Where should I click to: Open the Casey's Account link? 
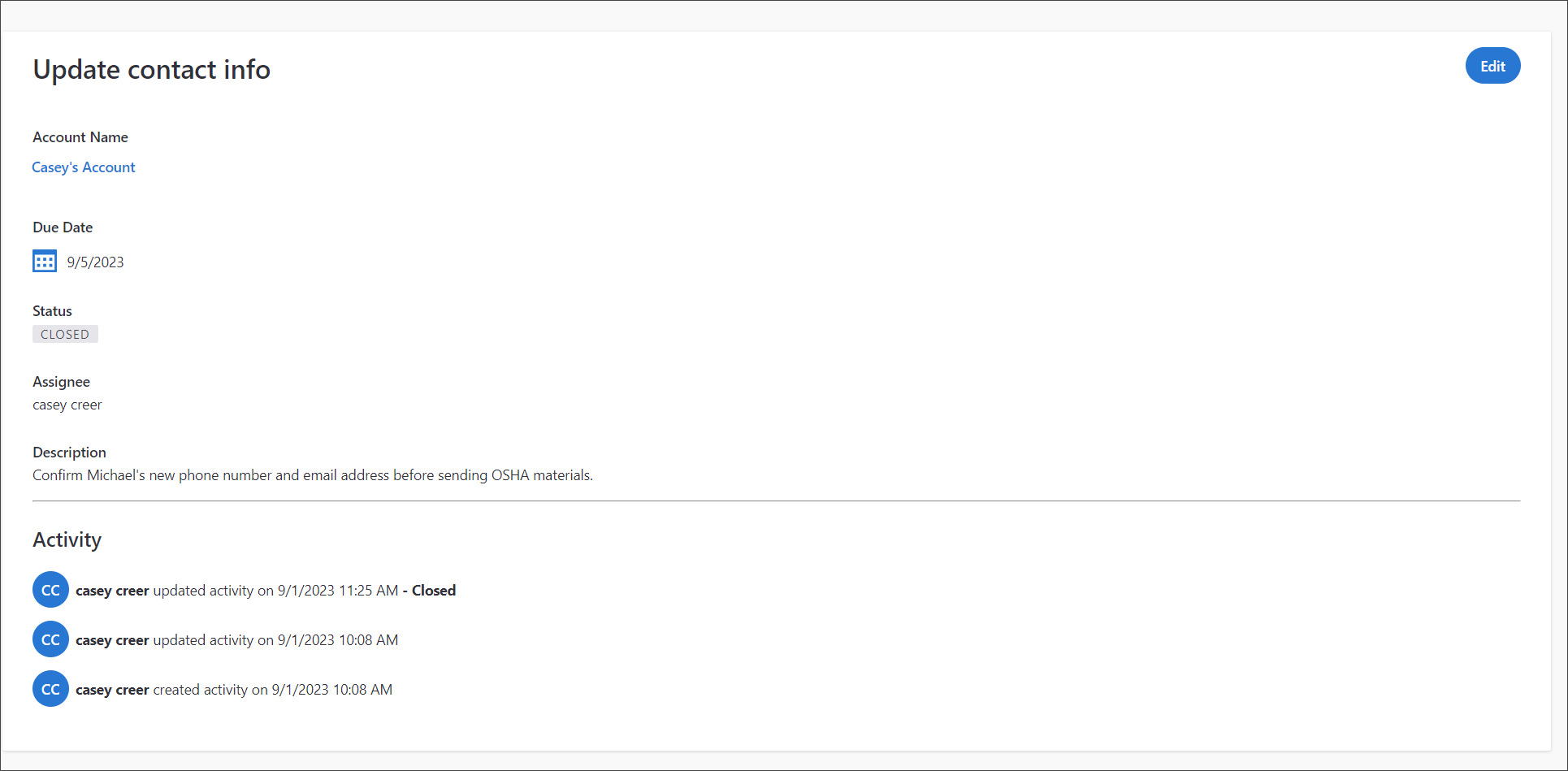click(84, 167)
